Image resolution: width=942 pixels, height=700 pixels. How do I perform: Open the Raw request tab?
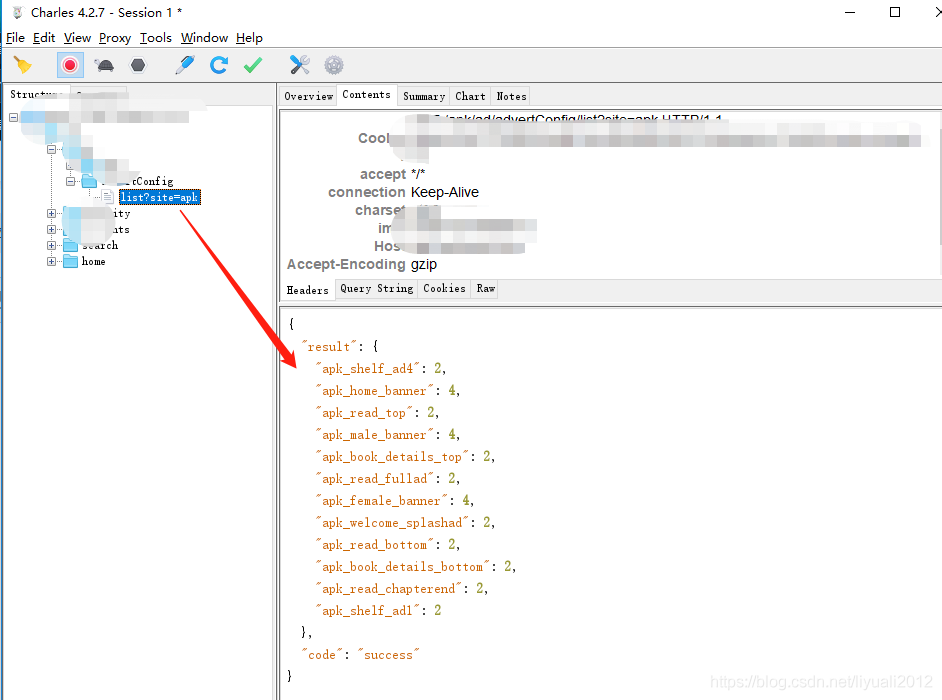486,288
